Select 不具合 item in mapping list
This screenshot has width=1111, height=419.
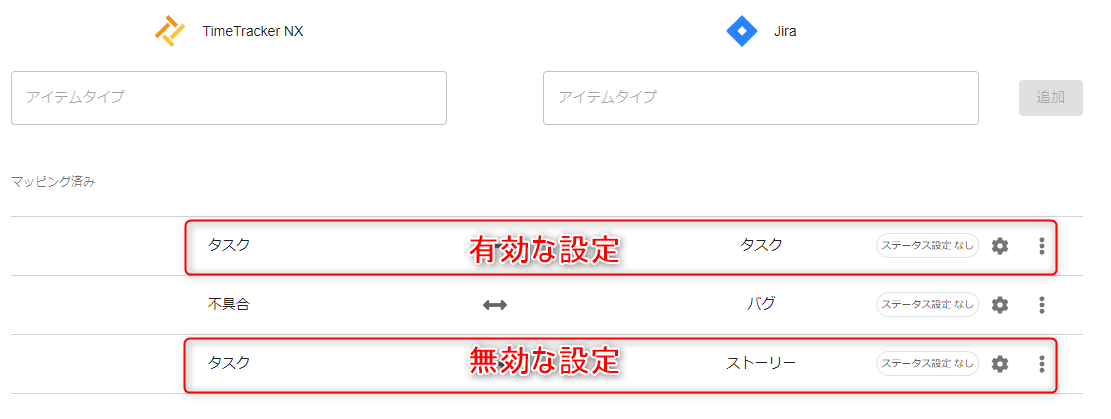pos(229,304)
